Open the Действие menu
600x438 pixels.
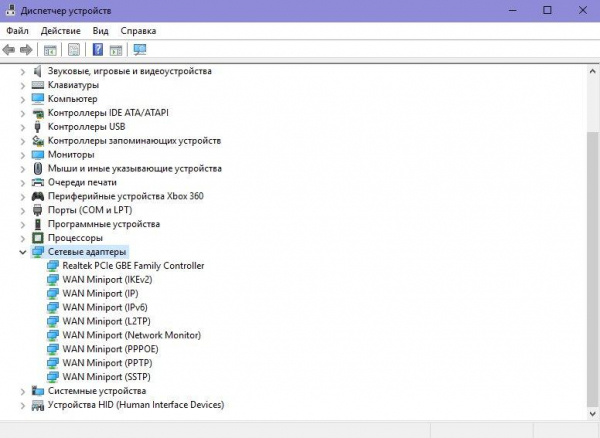(61, 31)
